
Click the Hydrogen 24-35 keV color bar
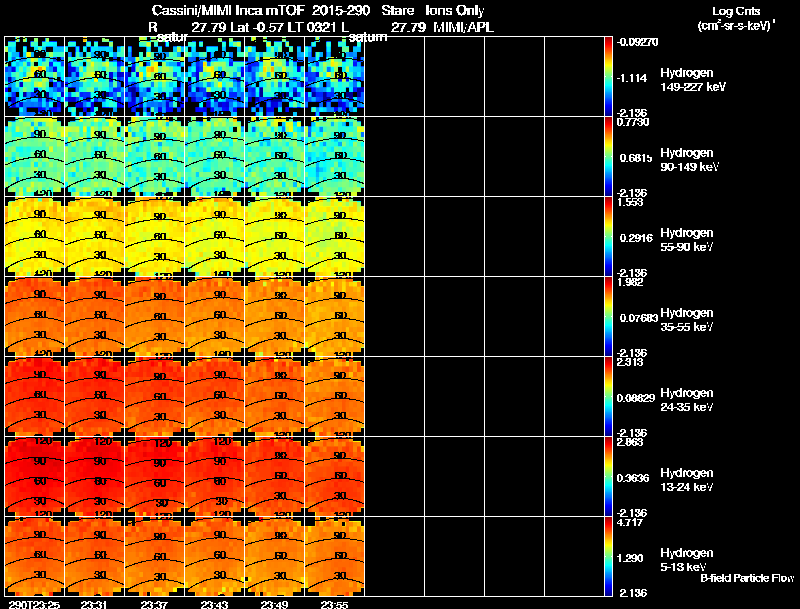[x=608, y=397]
